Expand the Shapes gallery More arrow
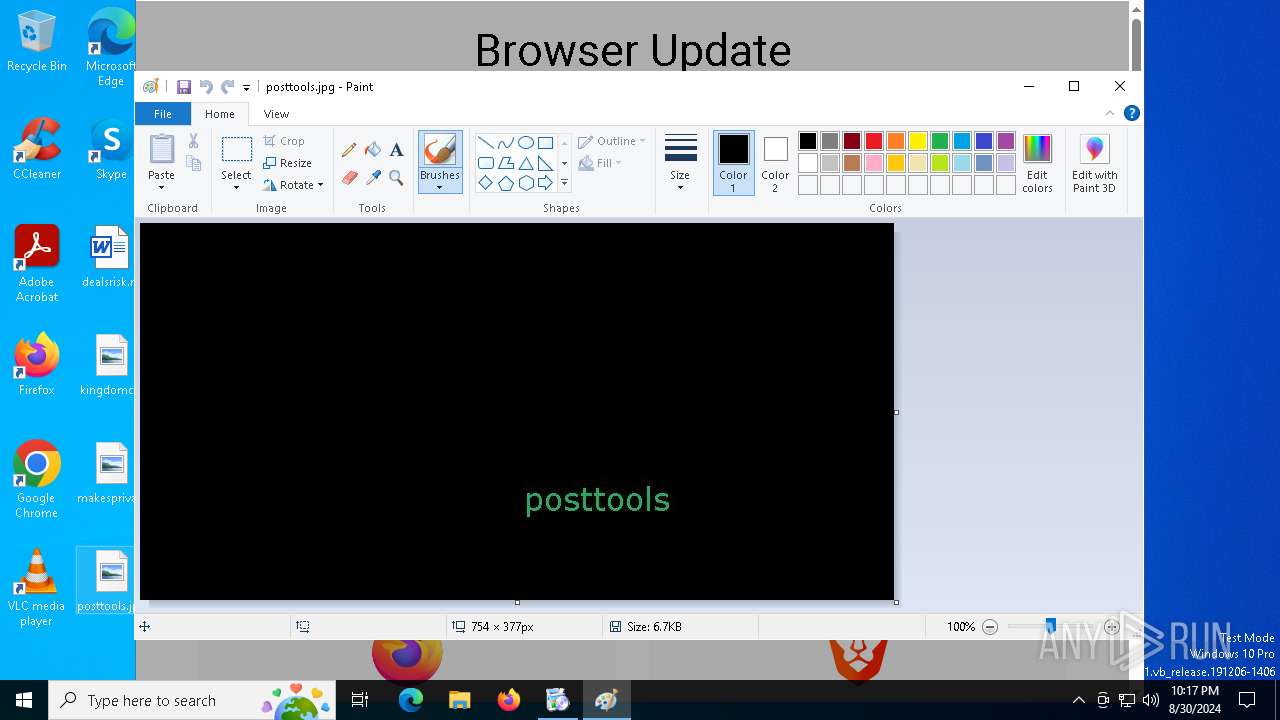 (564, 183)
